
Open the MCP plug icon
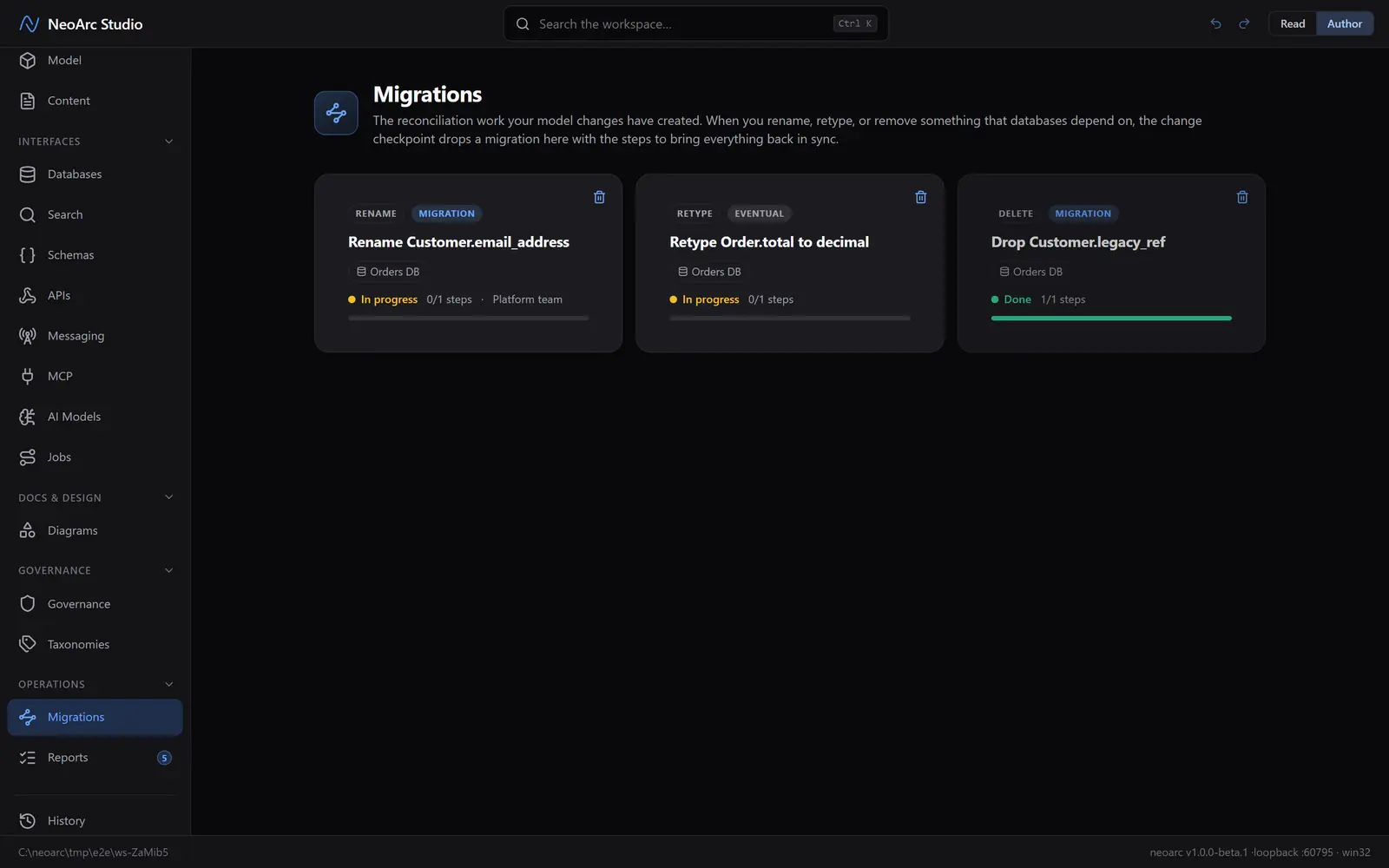[28, 376]
